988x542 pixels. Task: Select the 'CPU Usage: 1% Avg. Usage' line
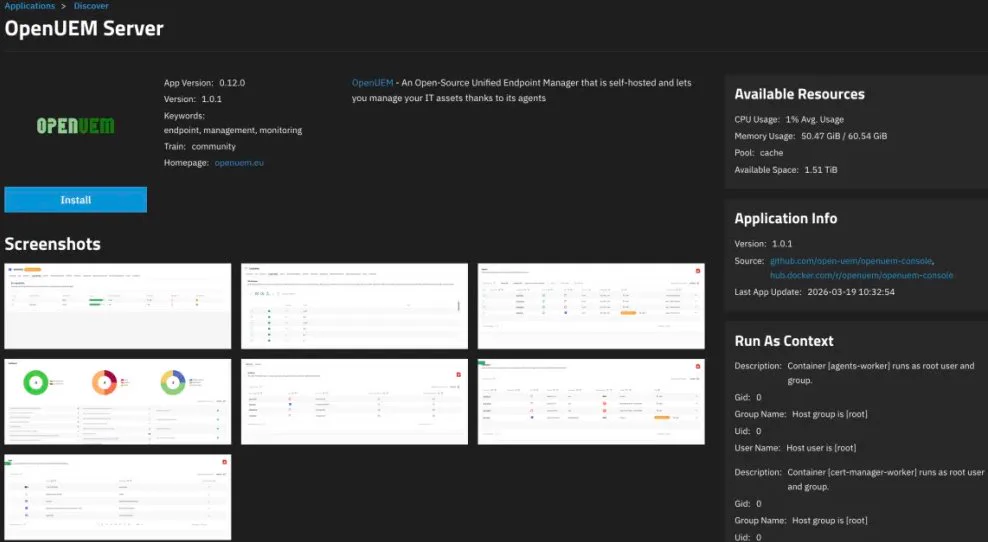click(789, 119)
